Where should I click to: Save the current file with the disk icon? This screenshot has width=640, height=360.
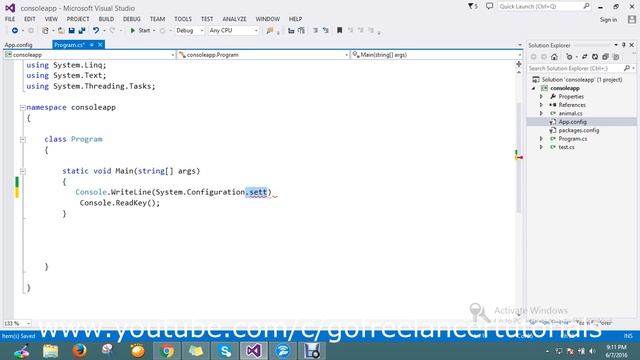pos(71,31)
